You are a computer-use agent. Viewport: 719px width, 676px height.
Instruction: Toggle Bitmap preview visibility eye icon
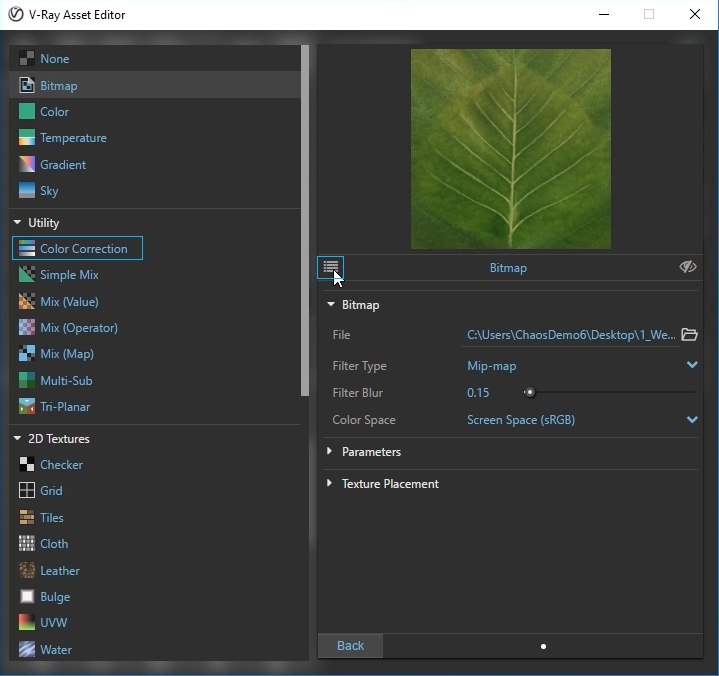point(687,267)
